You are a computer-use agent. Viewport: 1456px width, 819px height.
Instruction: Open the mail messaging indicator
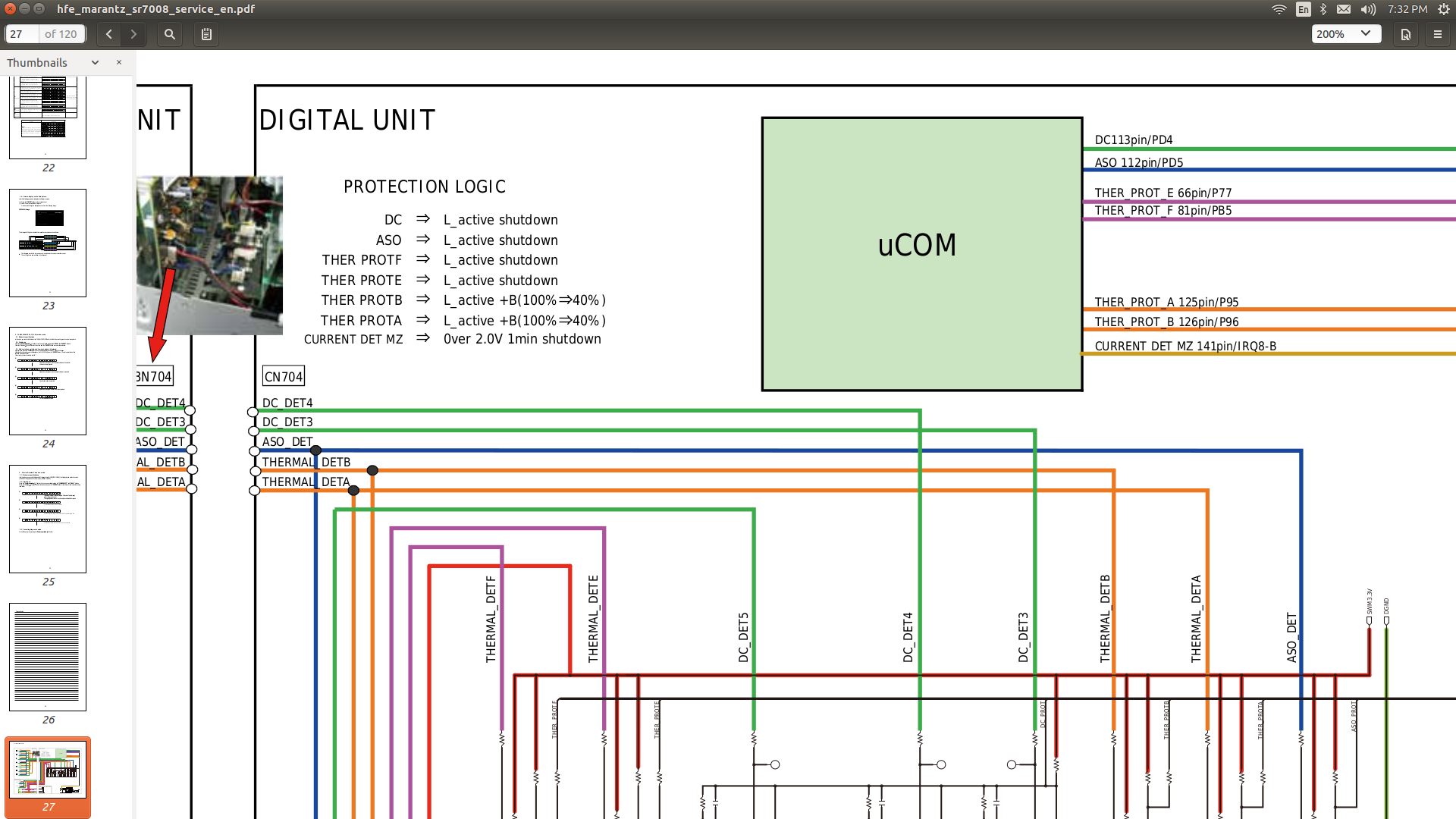(x=1344, y=9)
